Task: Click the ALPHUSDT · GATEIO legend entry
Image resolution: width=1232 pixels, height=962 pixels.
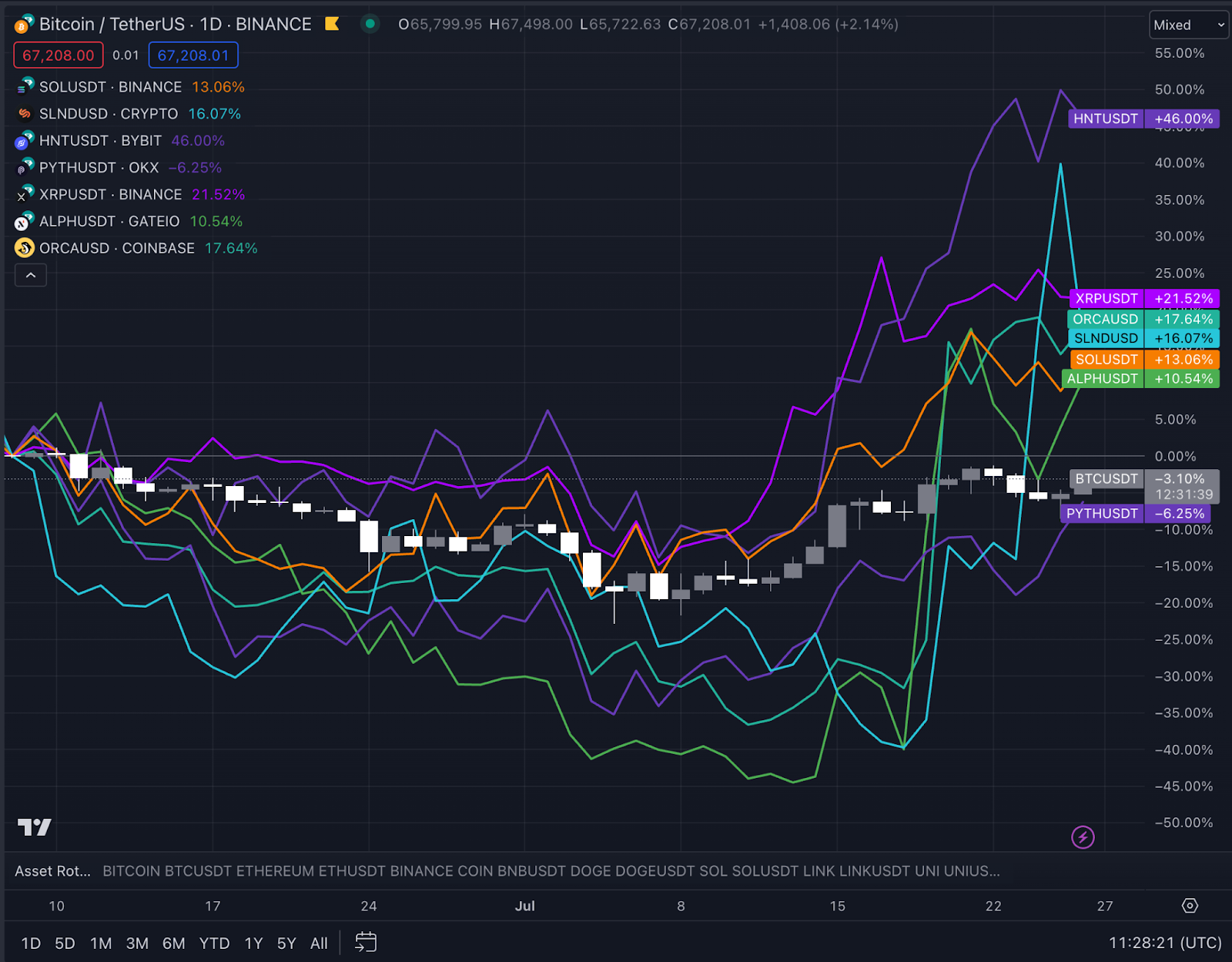Action: pos(109,222)
